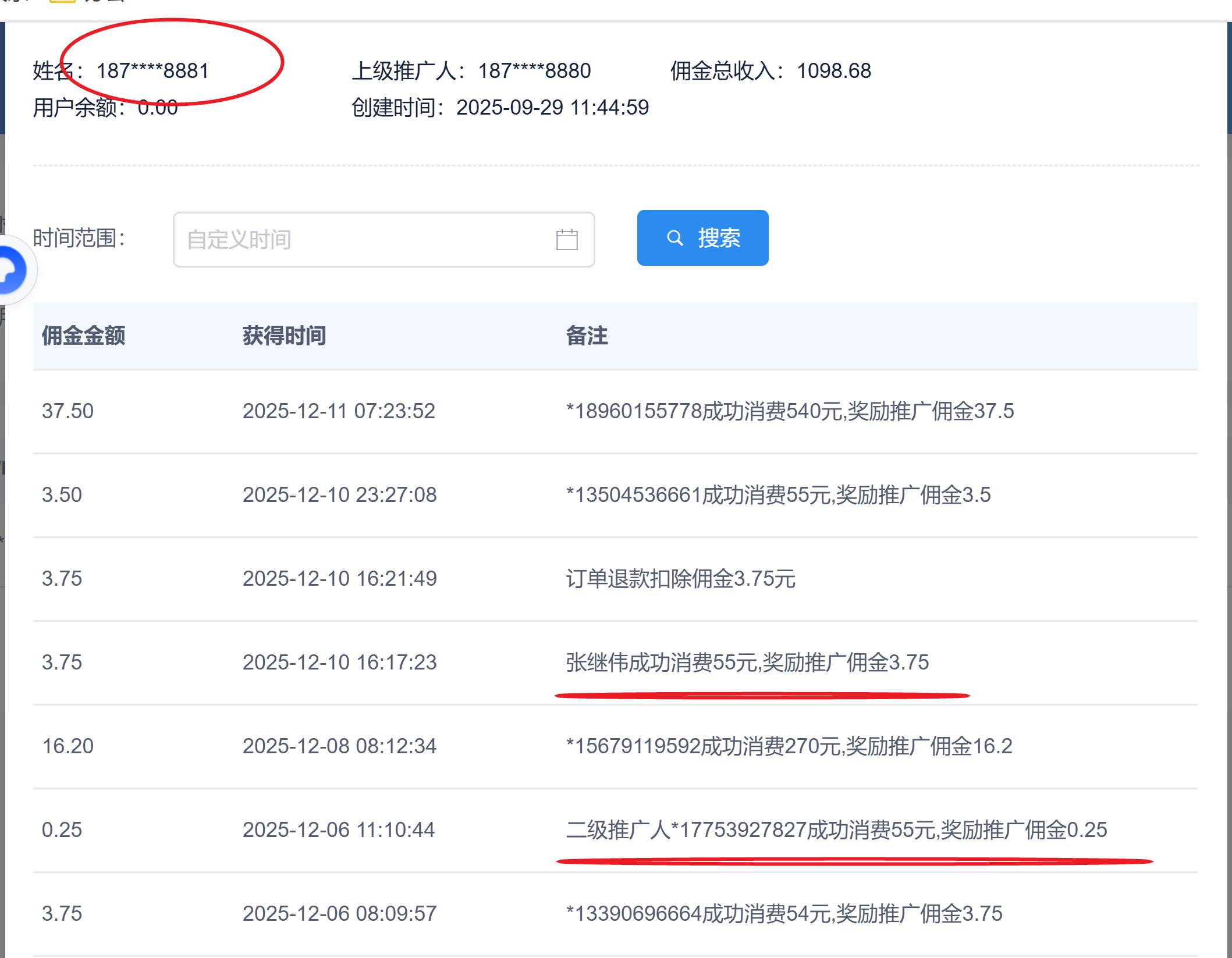This screenshot has width=1232, height=958.
Task: Click the 获得时间 column header
Action: pyautogui.click(x=284, y=336)
